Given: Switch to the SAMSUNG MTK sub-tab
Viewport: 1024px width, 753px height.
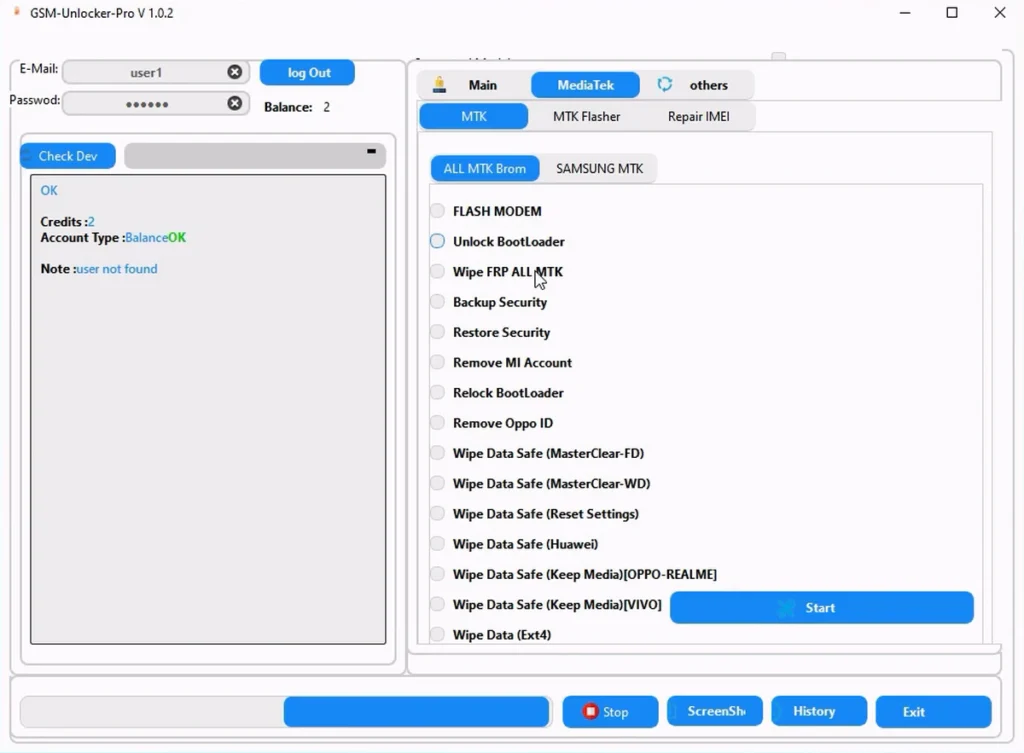Looking at the screenshot, I should pos(599,168).
